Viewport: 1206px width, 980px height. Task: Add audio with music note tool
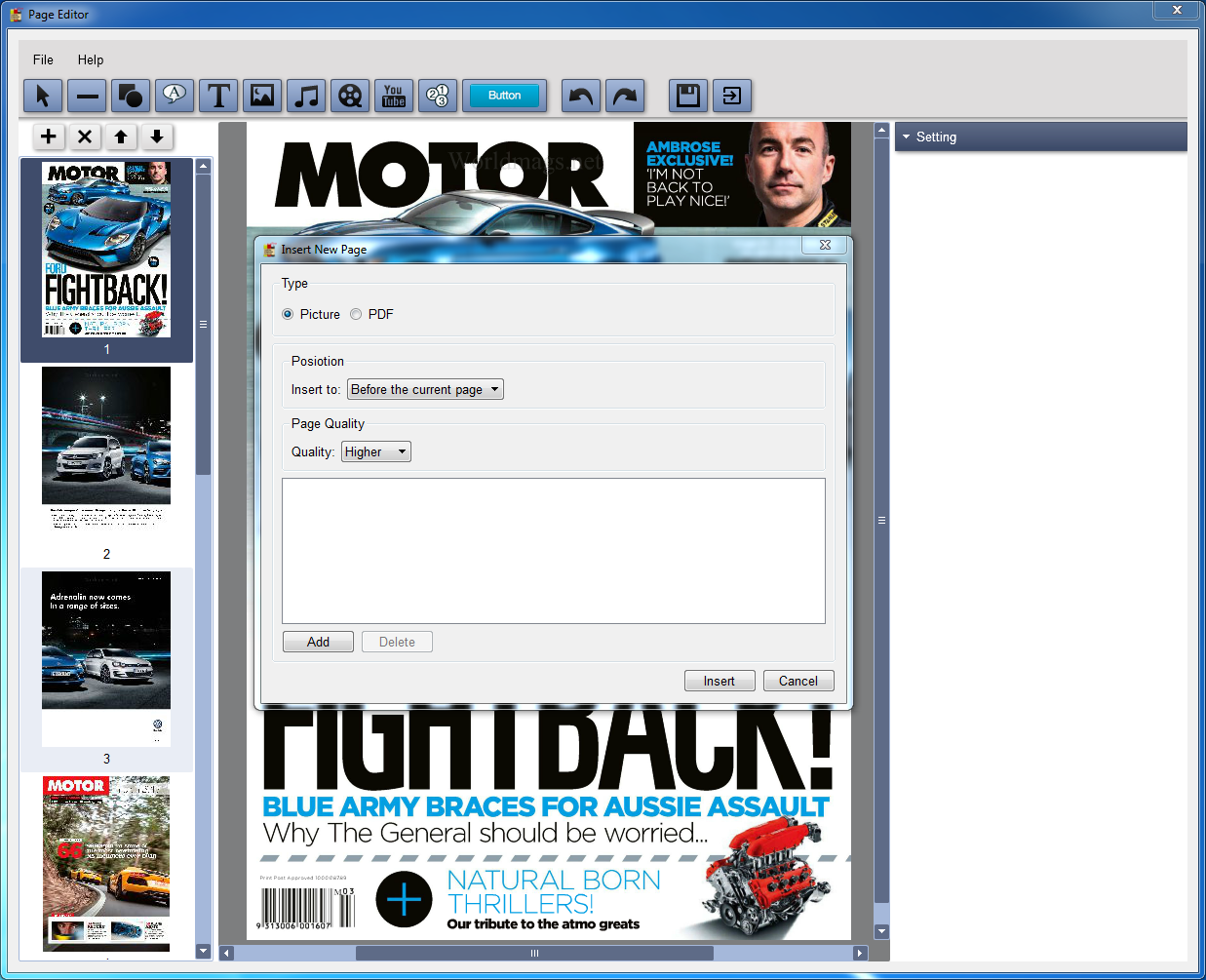click(306, 96)
